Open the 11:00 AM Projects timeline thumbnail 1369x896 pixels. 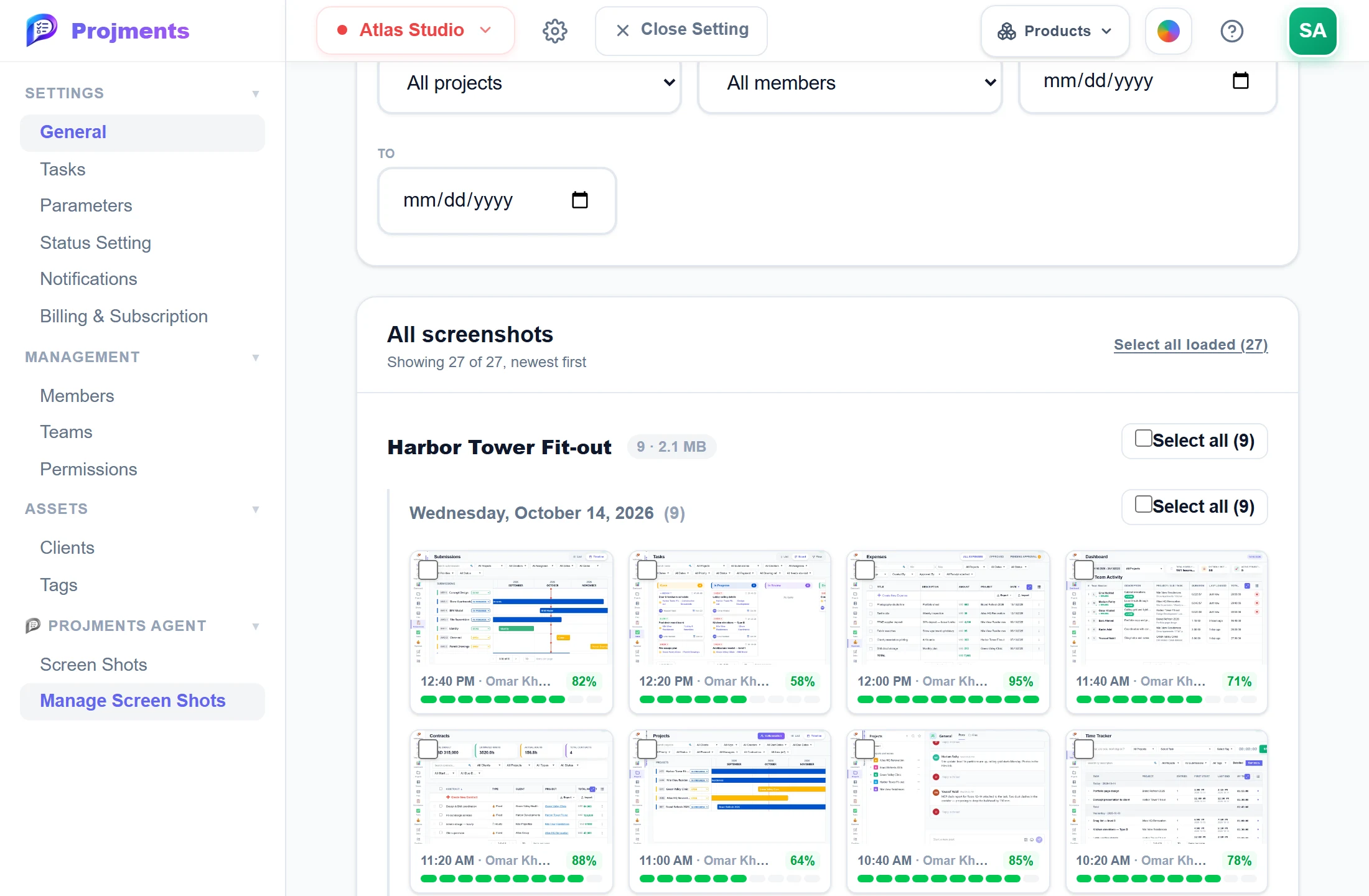(729, 787)
